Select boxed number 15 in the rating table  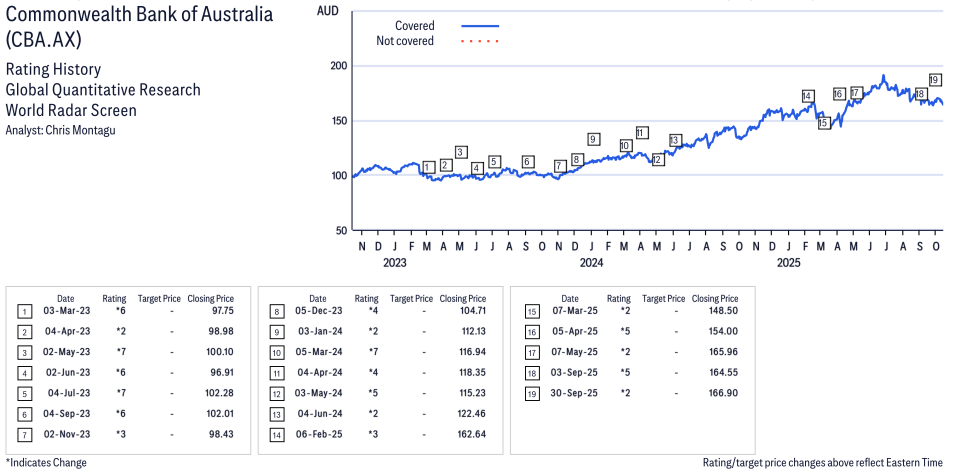[x=532, y=312]
